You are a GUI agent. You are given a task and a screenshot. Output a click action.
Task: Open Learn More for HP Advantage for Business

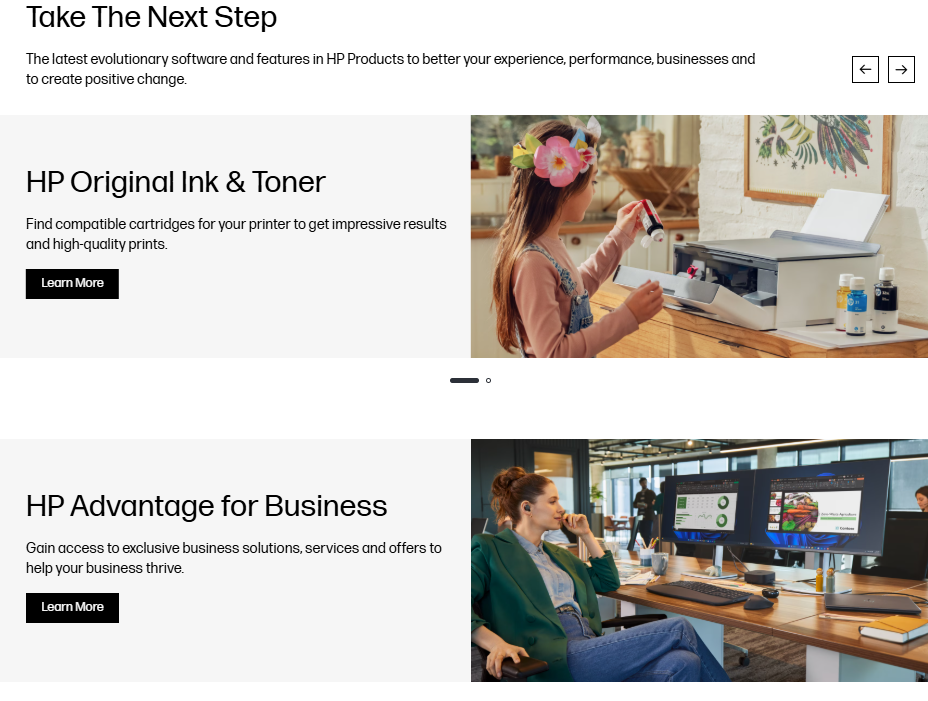[x=72, y=607]
